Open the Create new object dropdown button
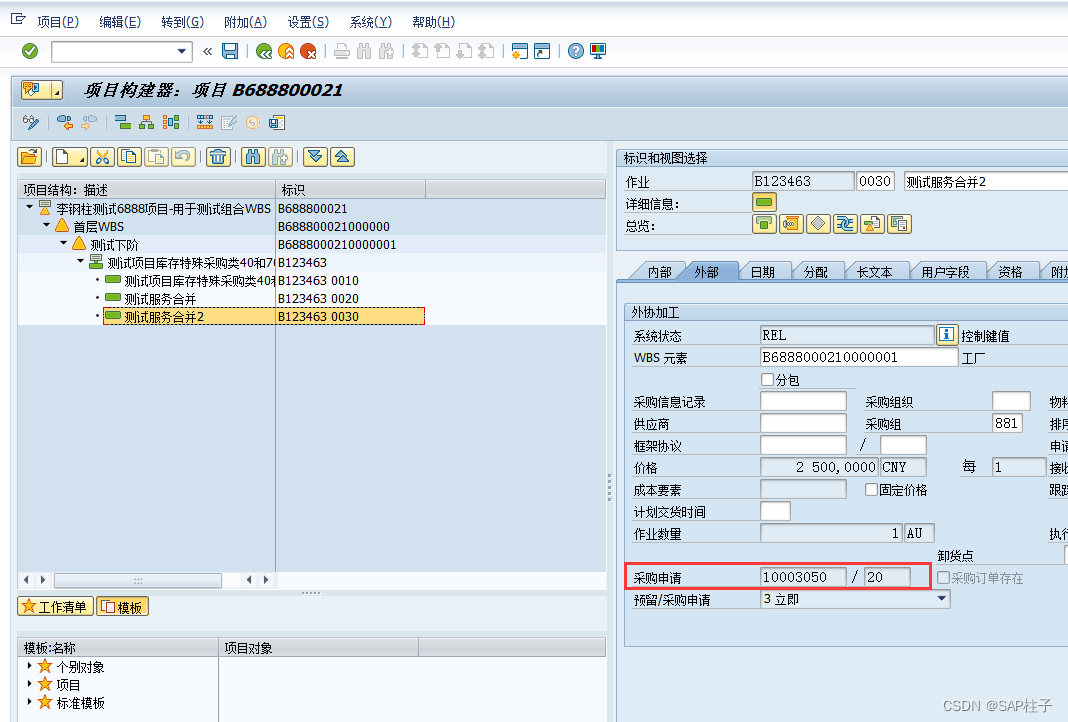The image size is (1068, 722). click(69, 157)
